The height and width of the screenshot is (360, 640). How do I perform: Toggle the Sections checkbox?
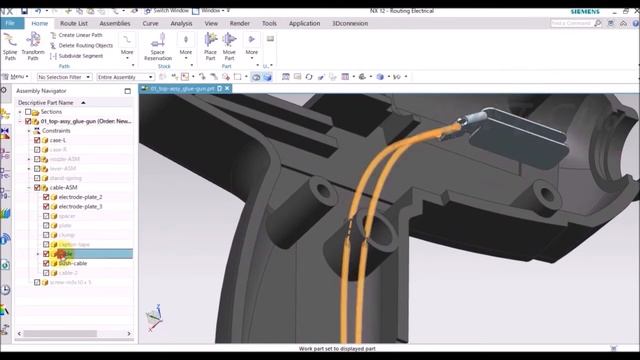tap(28, 112)
